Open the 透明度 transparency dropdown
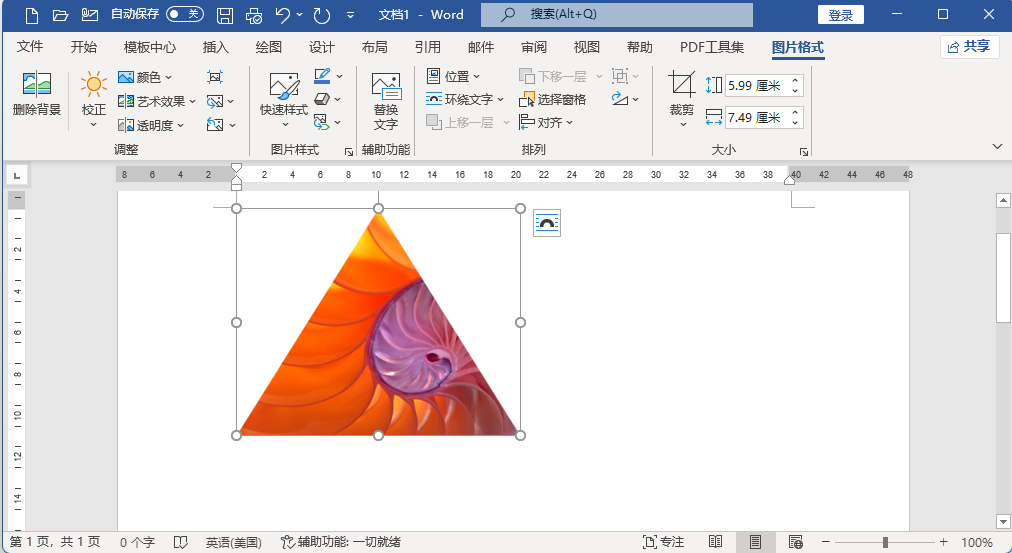 pos(152,125)
